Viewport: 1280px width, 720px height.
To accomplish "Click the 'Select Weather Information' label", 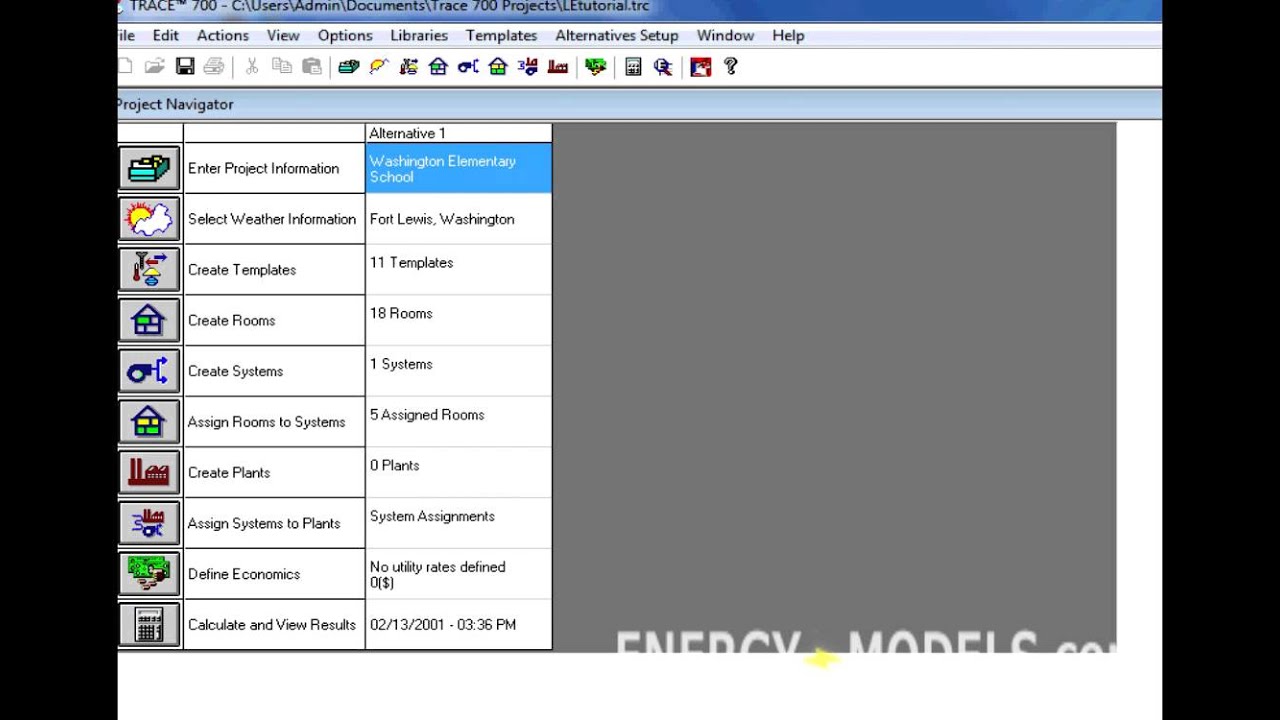I will click(272, 219).
